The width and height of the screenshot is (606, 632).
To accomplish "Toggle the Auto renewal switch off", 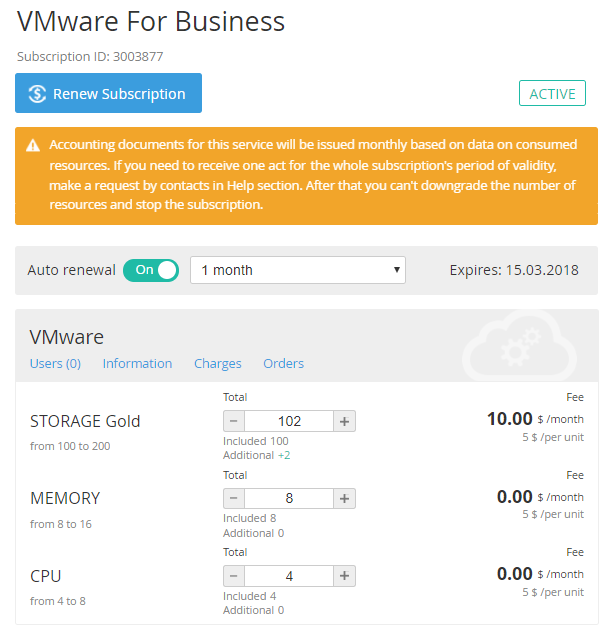I will coord(151,270).
